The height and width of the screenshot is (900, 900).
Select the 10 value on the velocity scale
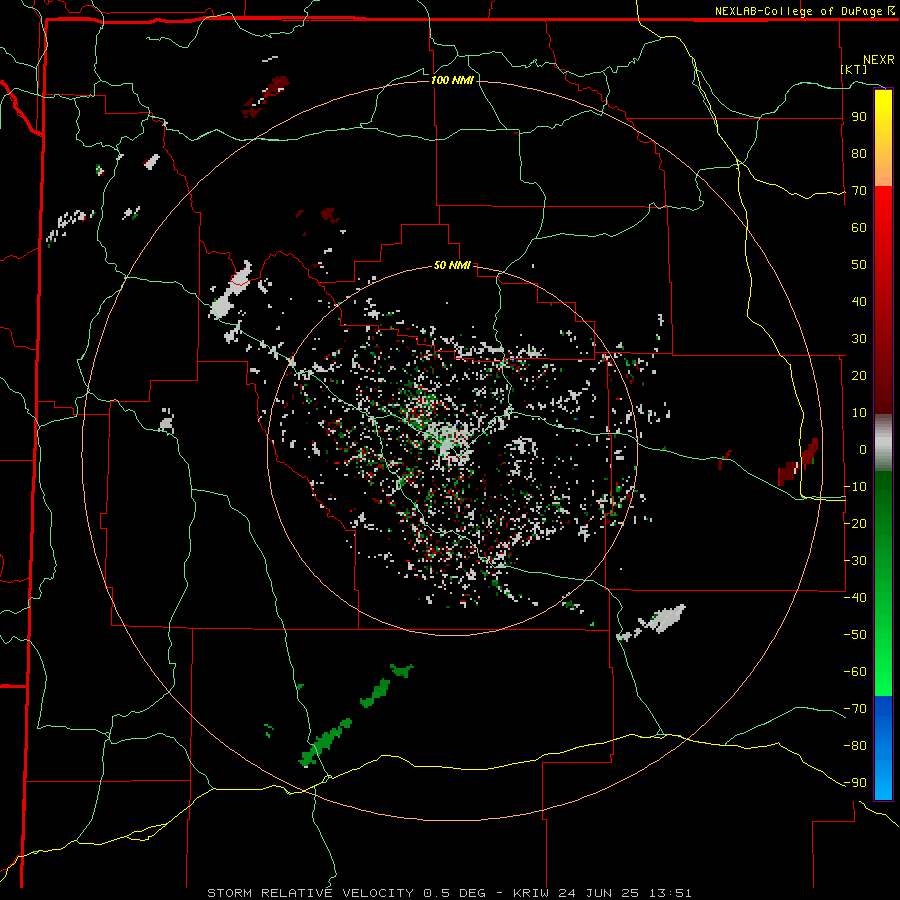pos(859,413)
